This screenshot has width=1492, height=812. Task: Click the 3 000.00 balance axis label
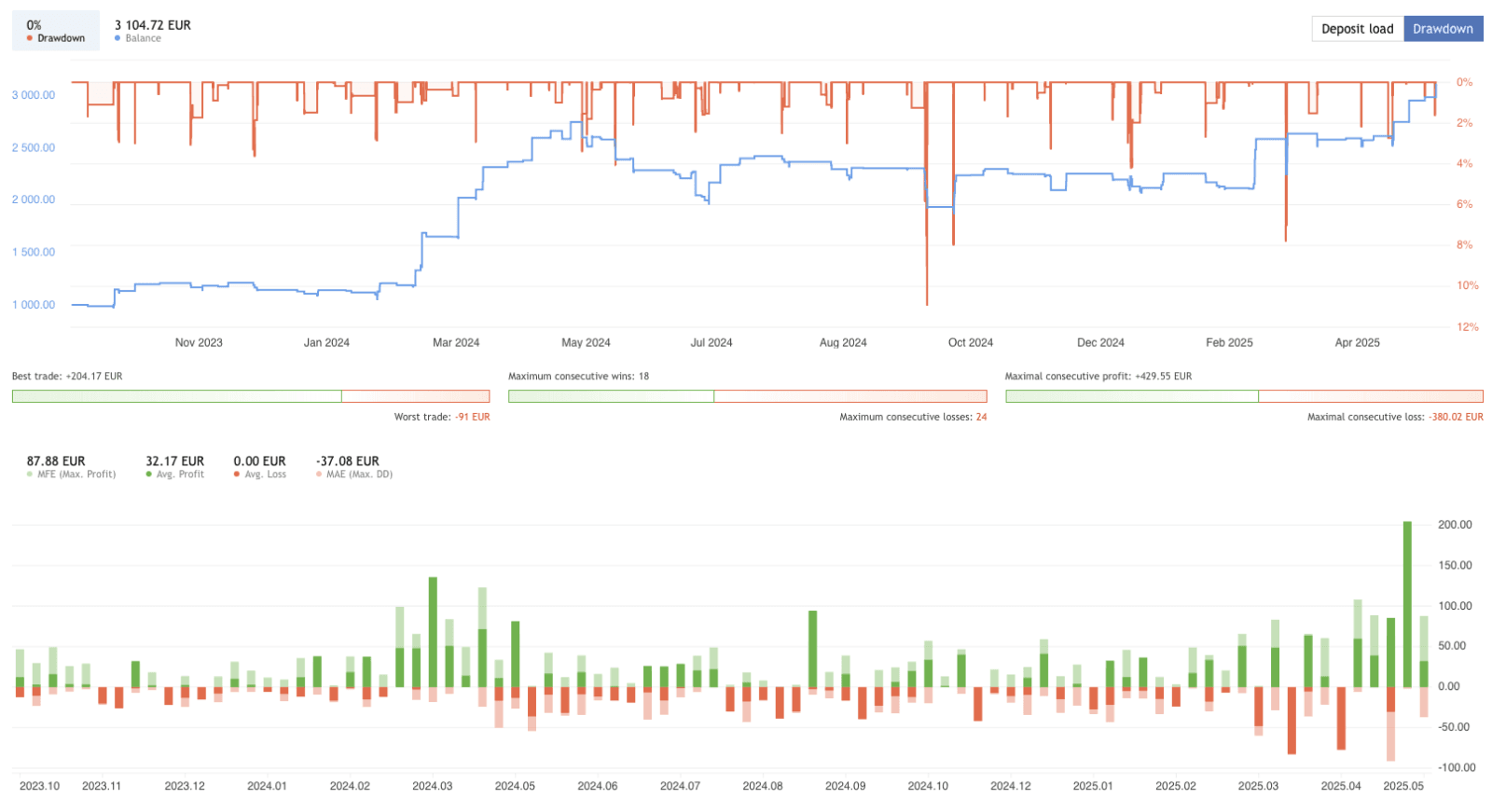point(34,95)
